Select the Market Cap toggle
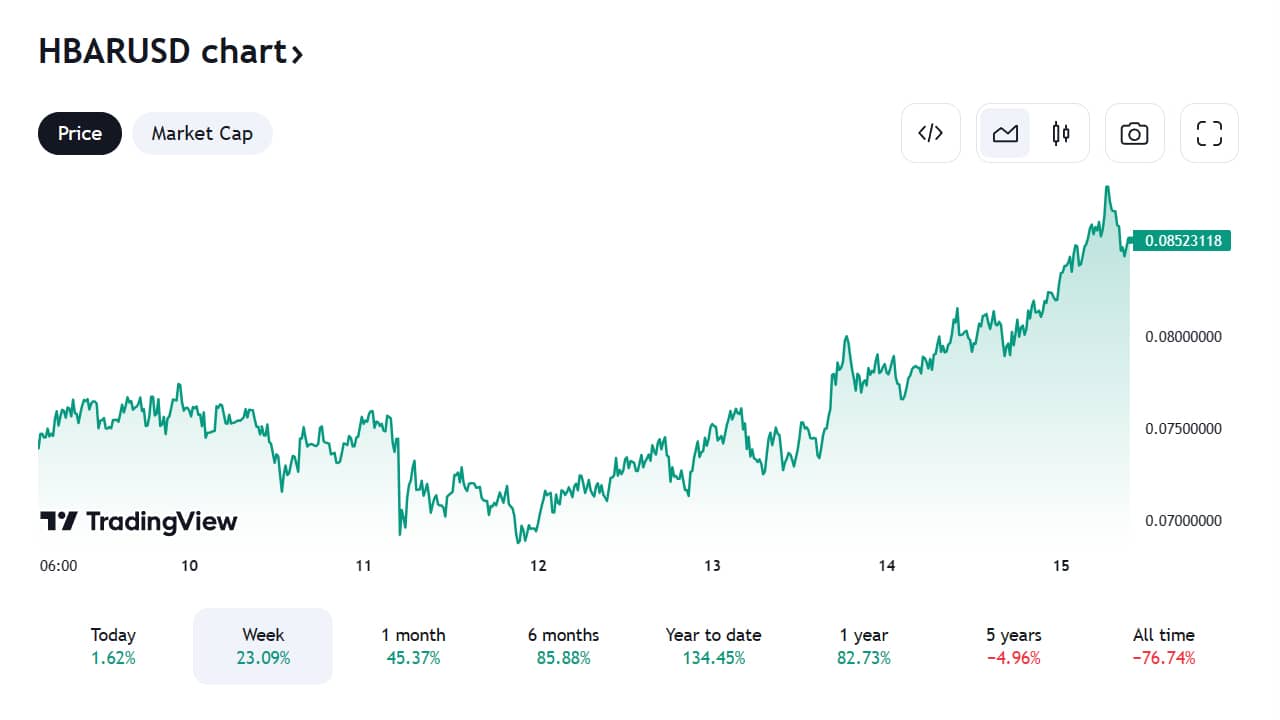Image resolution: width=1280 pixels, height=720 pixels. (202, 133)
